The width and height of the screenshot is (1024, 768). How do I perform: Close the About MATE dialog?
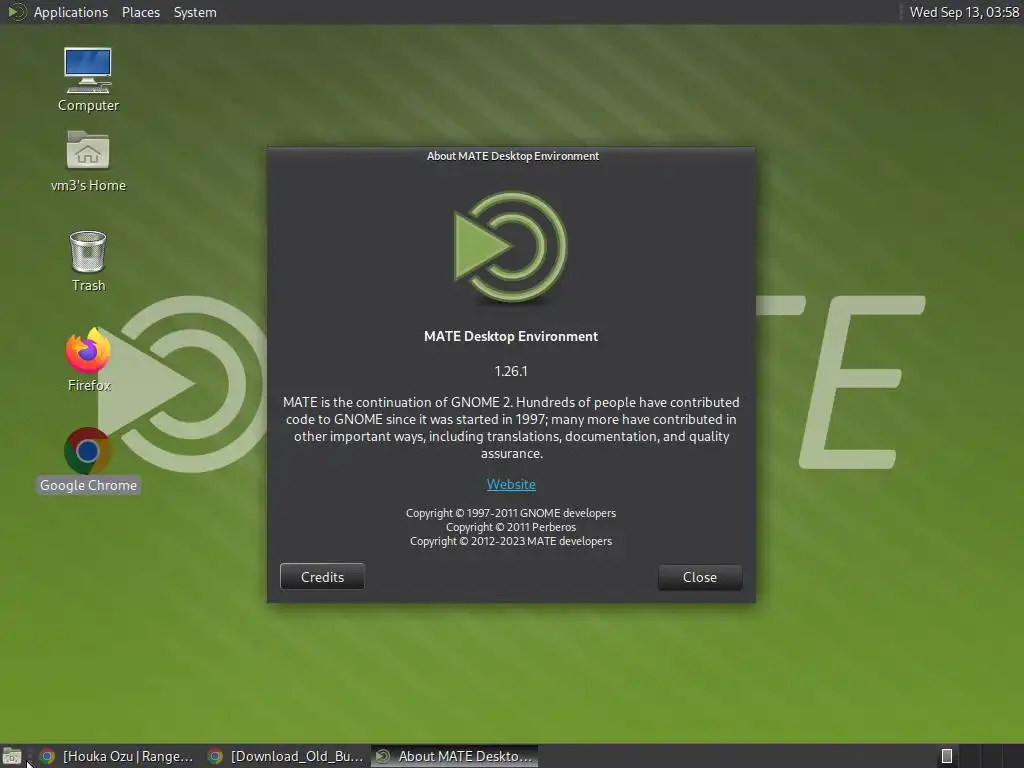click(x=699, y=577)
